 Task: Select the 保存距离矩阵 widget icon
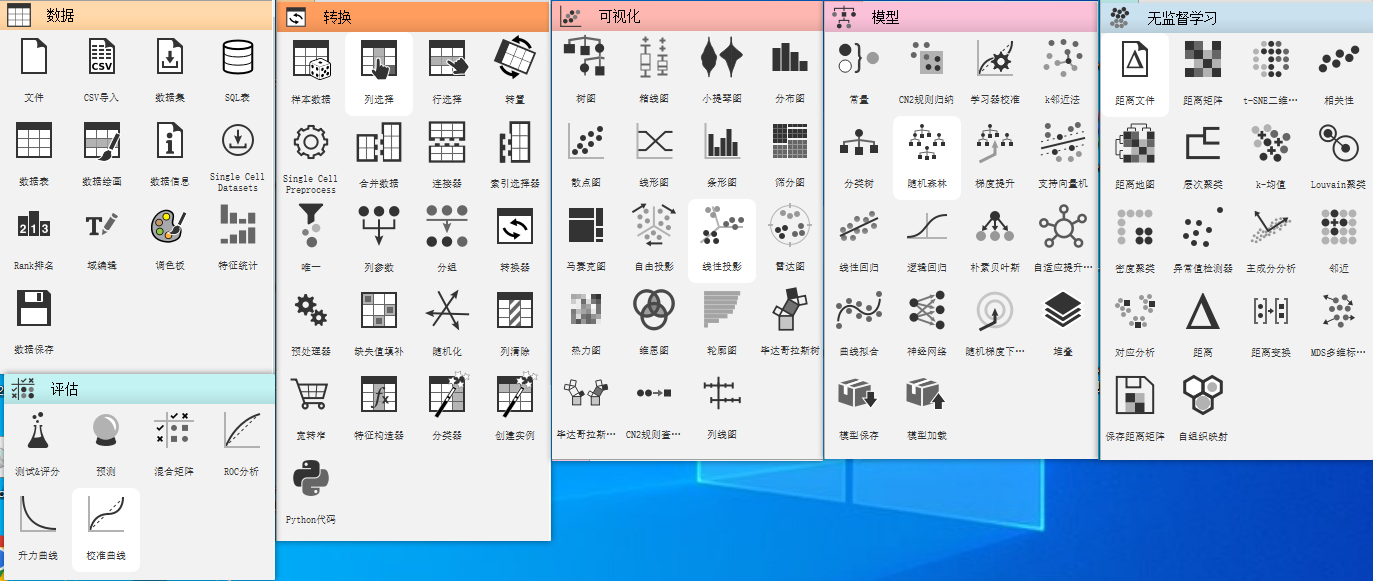pyautogui.click(x=1135, y=395)
